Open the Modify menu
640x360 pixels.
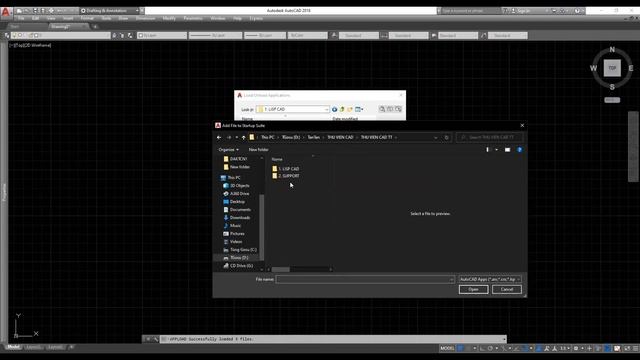pyautogui.click(x=169, y=18)
